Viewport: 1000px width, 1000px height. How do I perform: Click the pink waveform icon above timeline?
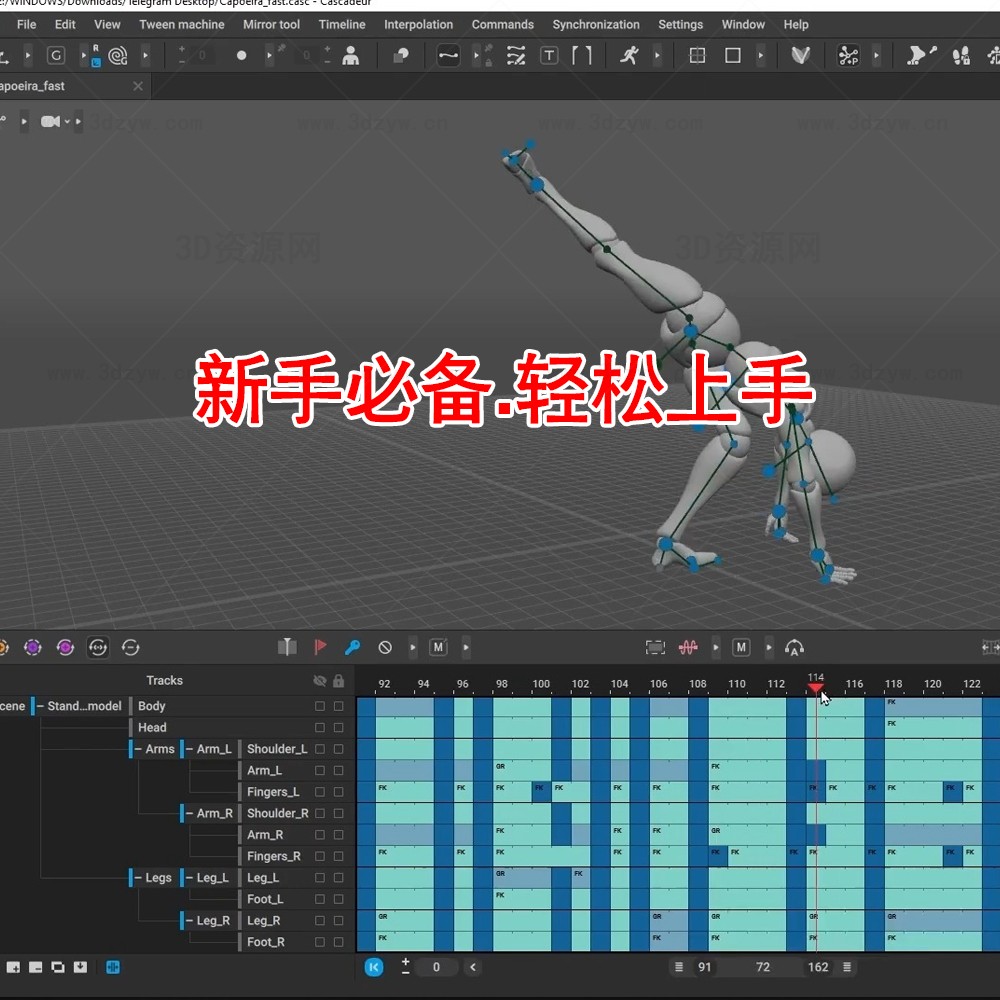click(688, 647)
